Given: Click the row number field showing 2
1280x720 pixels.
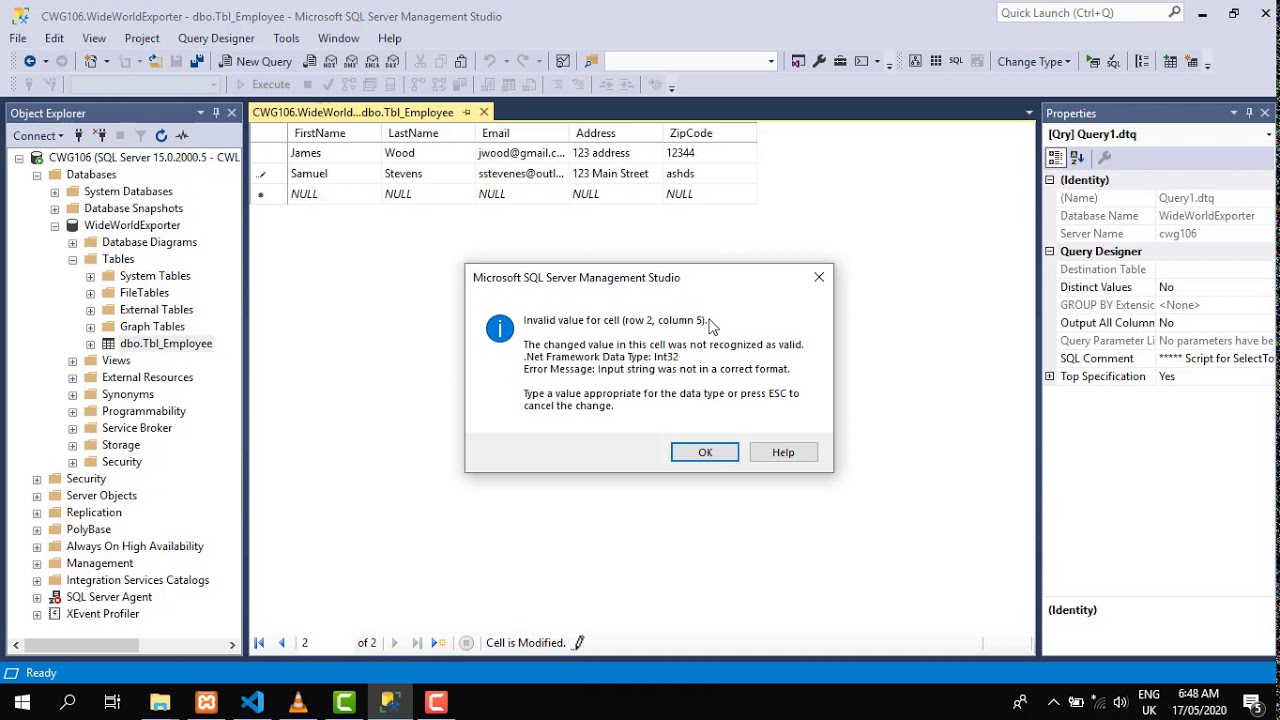Looking at the screenshot, I should [326, 643].
